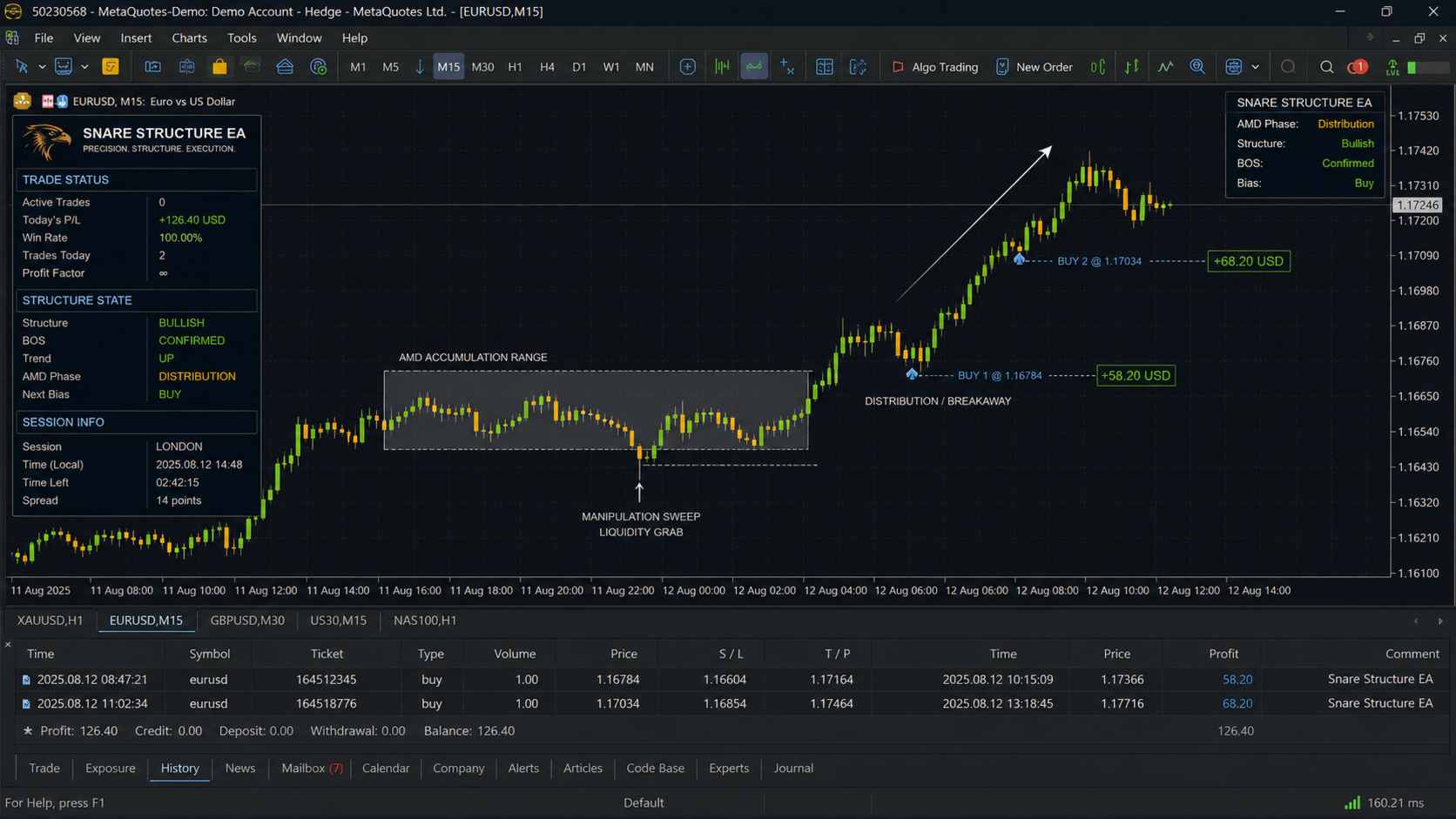Switch chart to M5 timeframe
1456x819 pixels.
[390, 67]
